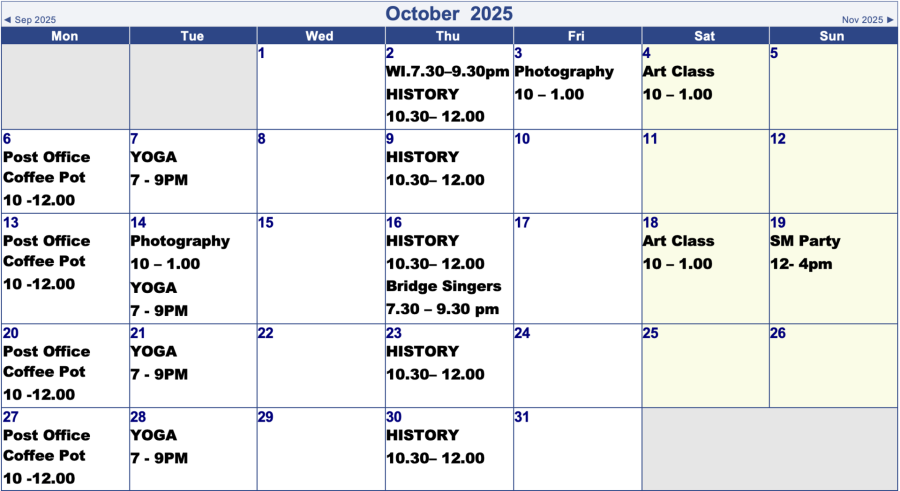Select the Sat column header

[705, 36]
